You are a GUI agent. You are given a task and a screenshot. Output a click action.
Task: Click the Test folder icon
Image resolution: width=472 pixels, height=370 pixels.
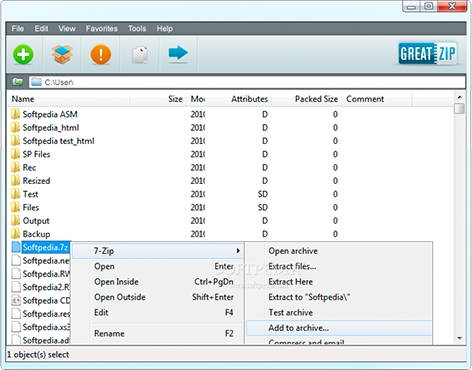point(15,194)
